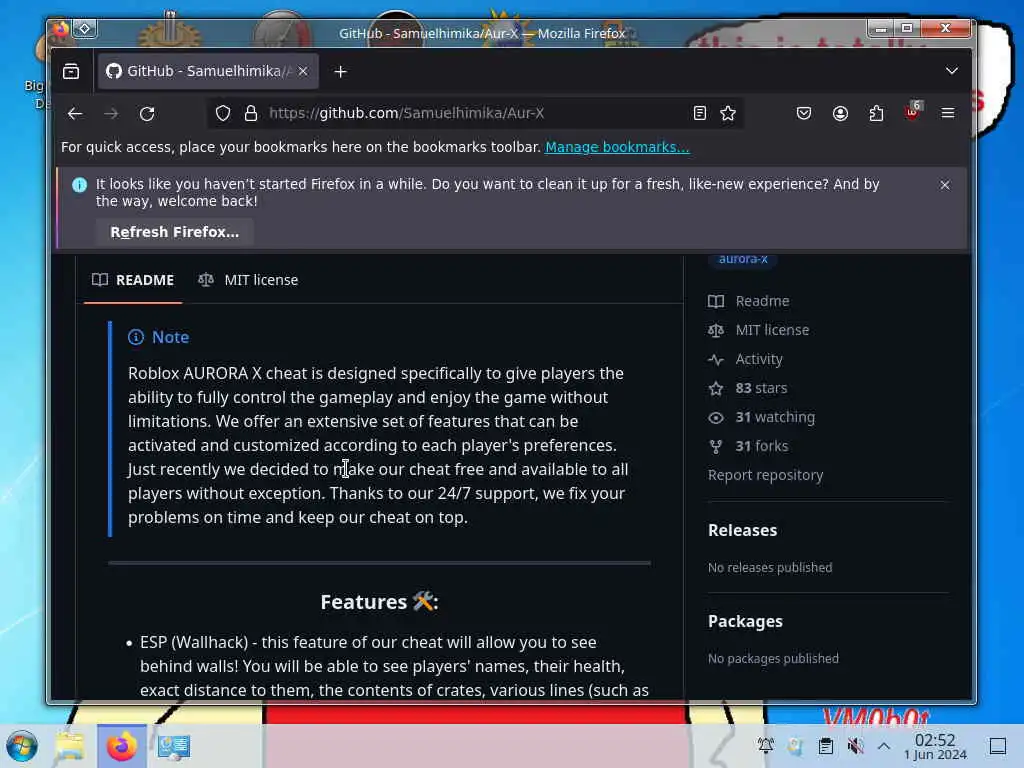Click the Features heading
1024x768 pixels.
pyautogui.click(x=379, y=601)
